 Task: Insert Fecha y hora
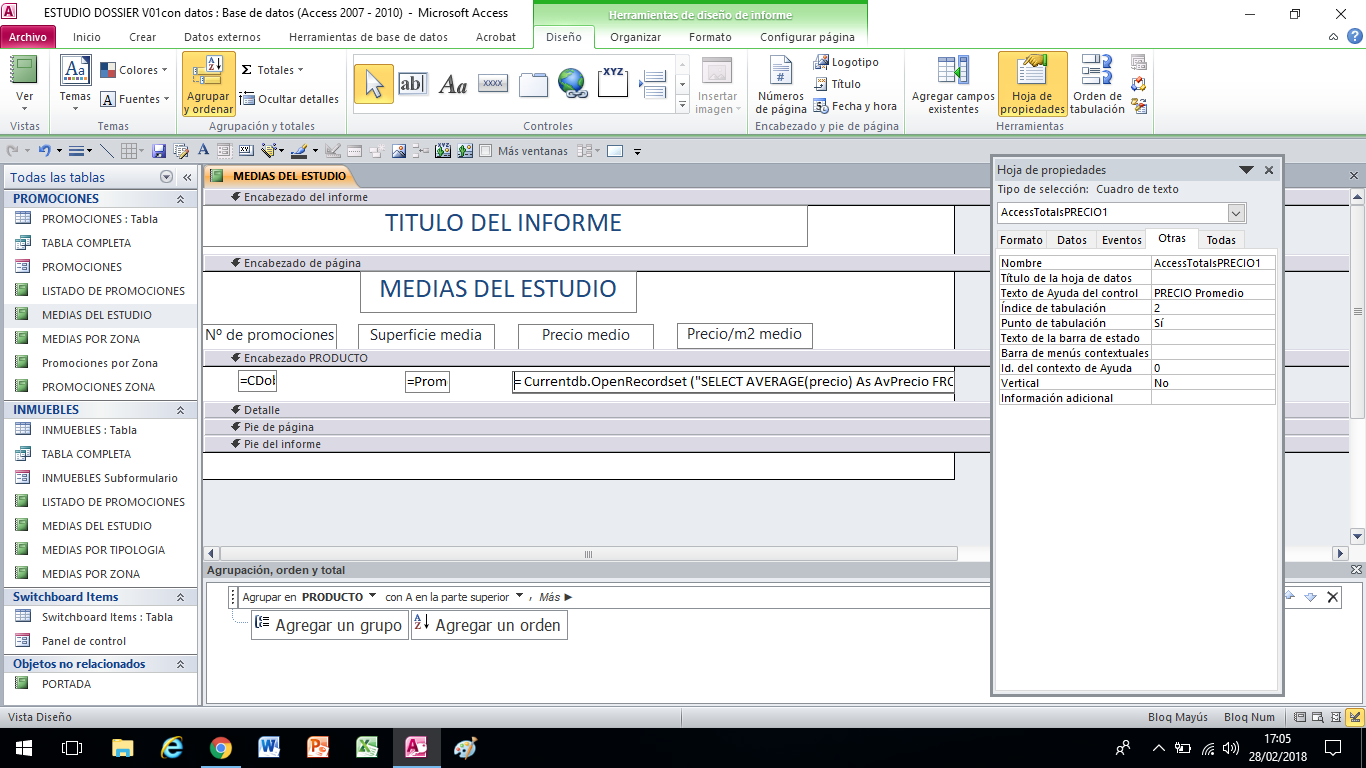pos(855,106)
